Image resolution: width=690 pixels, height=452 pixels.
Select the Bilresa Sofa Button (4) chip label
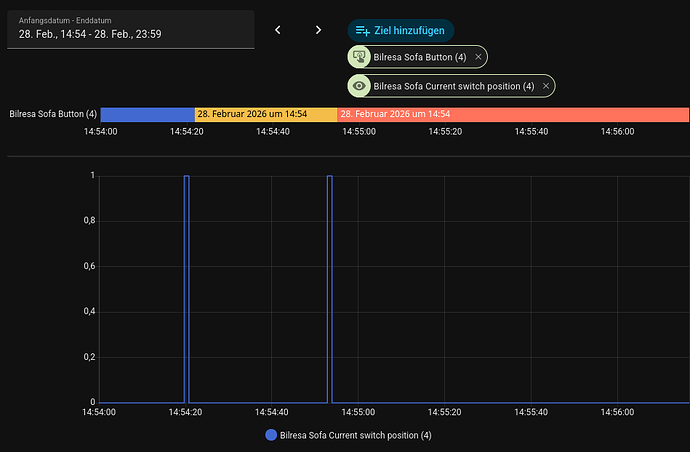419,58
